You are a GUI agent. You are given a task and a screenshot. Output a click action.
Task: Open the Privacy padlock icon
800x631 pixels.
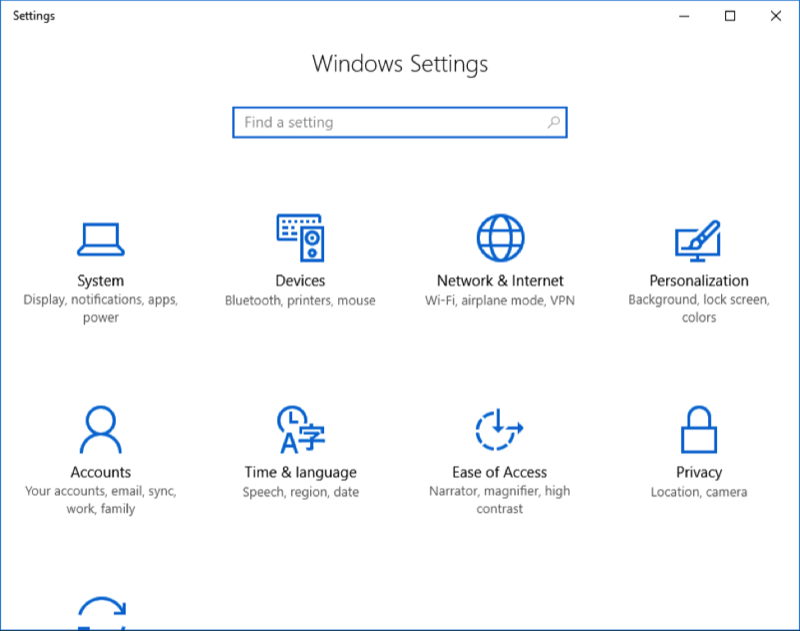pos(699,430)
